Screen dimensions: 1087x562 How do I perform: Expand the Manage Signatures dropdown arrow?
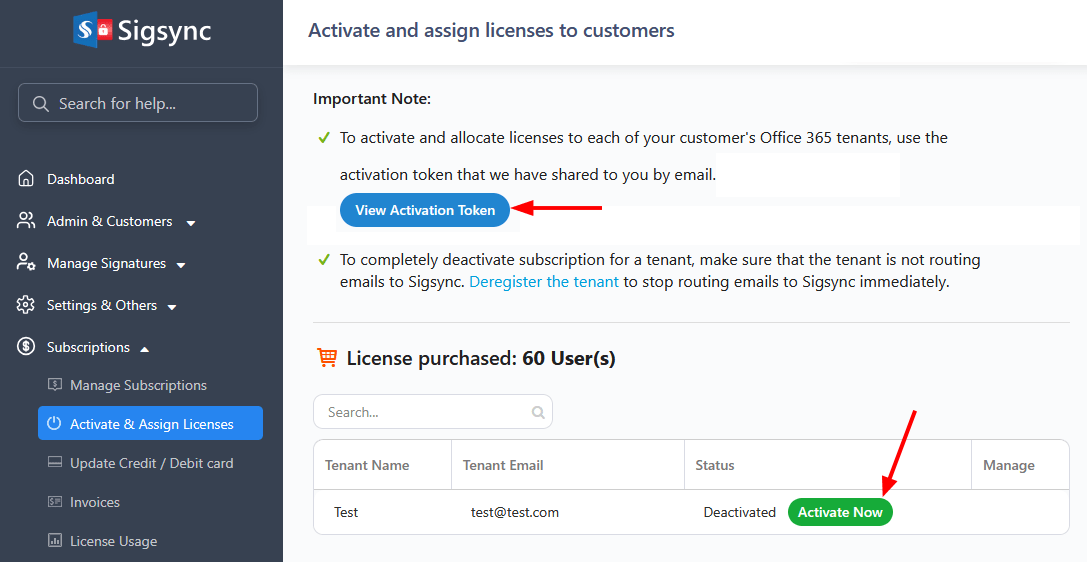coord(181,264)
